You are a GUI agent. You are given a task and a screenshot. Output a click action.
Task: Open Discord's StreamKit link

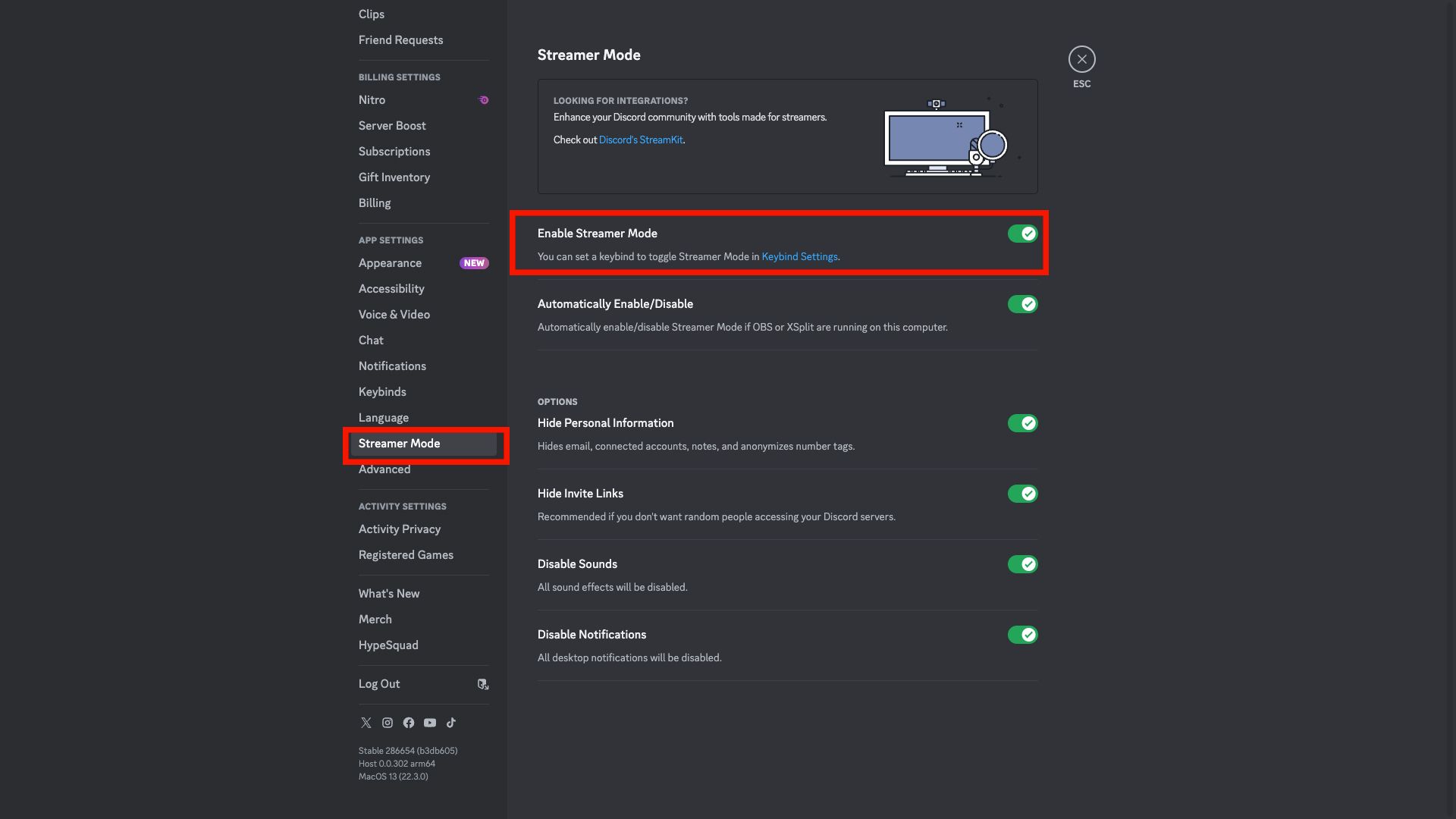coord(640,140)
